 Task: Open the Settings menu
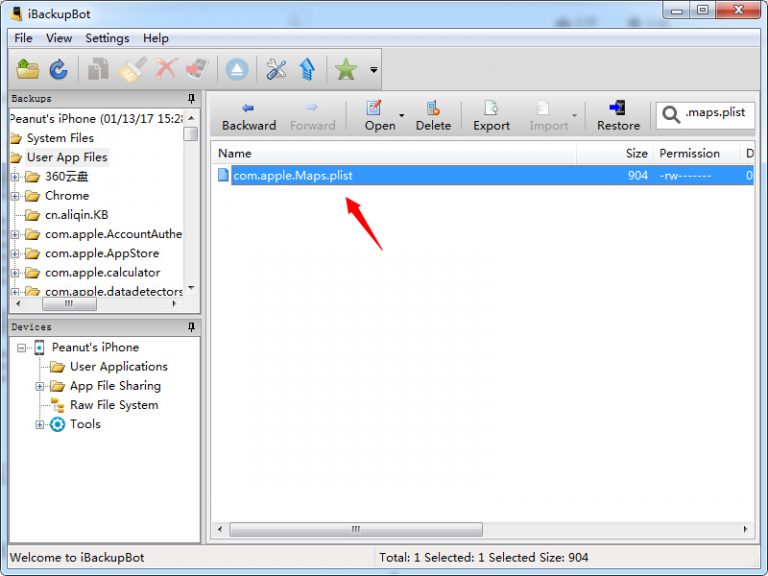point(107,38)
